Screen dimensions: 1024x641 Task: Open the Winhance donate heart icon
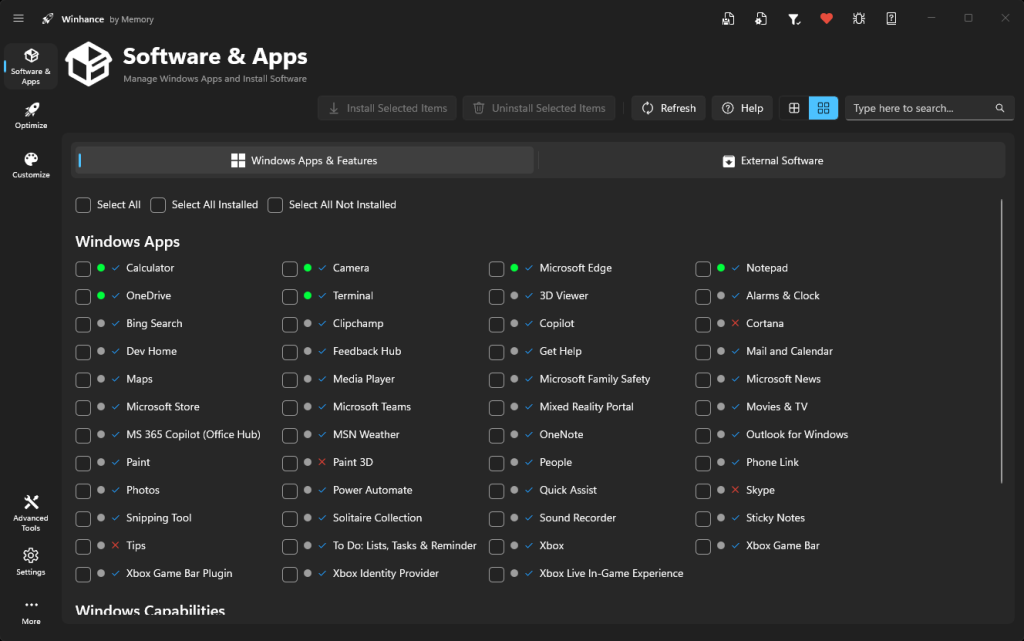click(826, 18)
